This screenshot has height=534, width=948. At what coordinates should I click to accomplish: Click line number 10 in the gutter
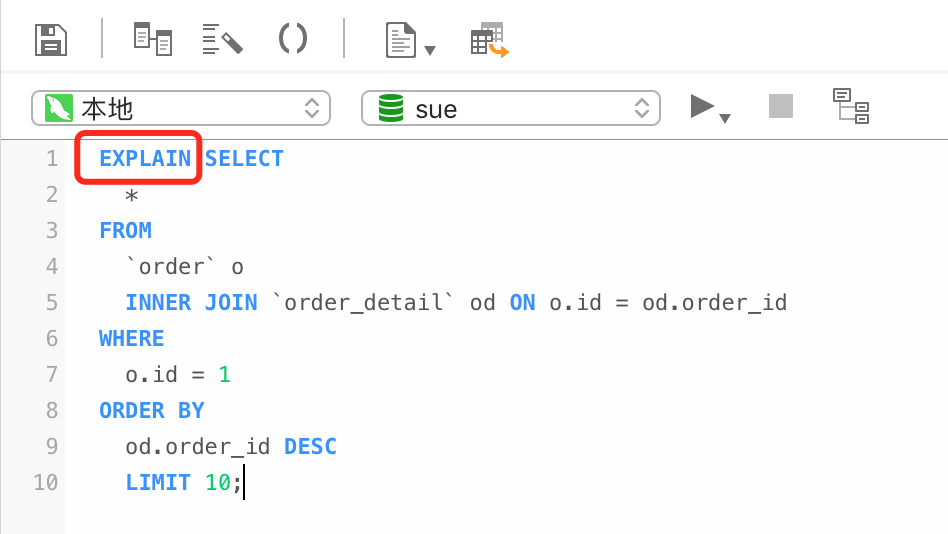pos(46,483)
